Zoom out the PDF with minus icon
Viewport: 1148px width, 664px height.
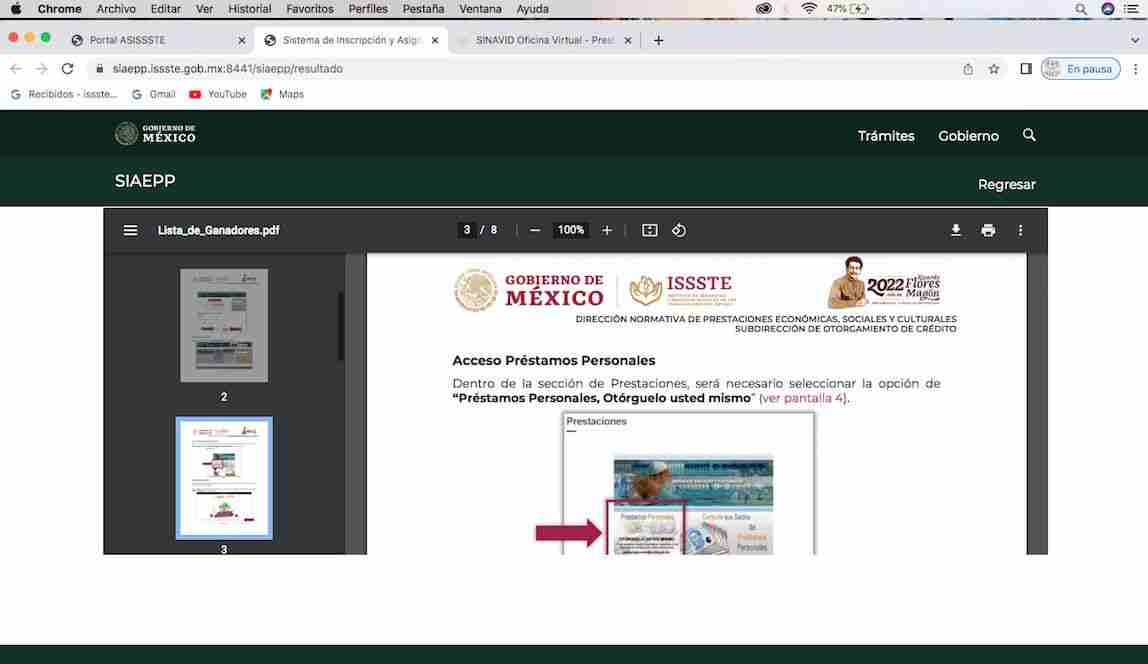[x=534, y=230]
